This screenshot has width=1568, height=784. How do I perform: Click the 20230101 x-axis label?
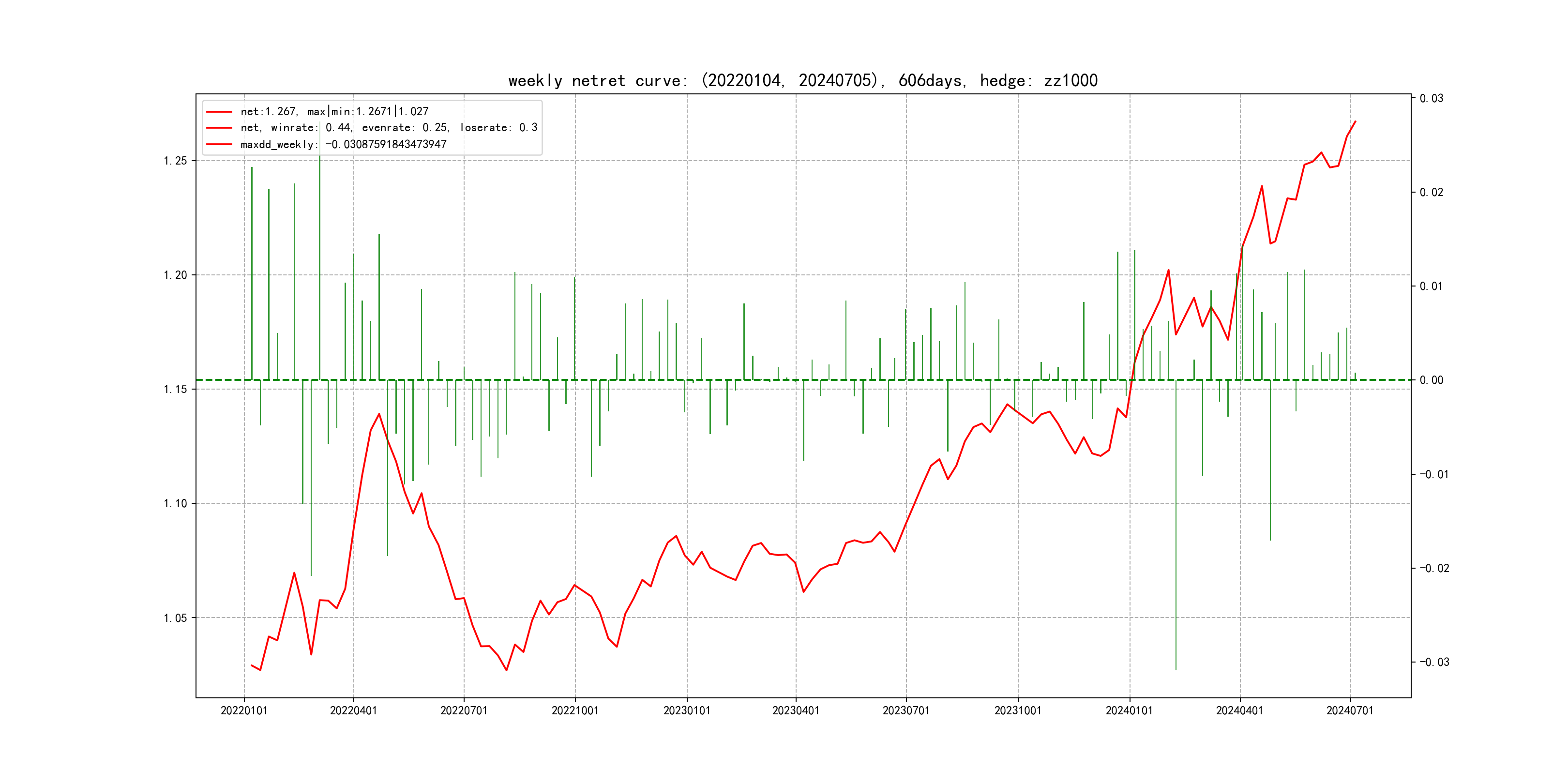click(x=687, y=710)
